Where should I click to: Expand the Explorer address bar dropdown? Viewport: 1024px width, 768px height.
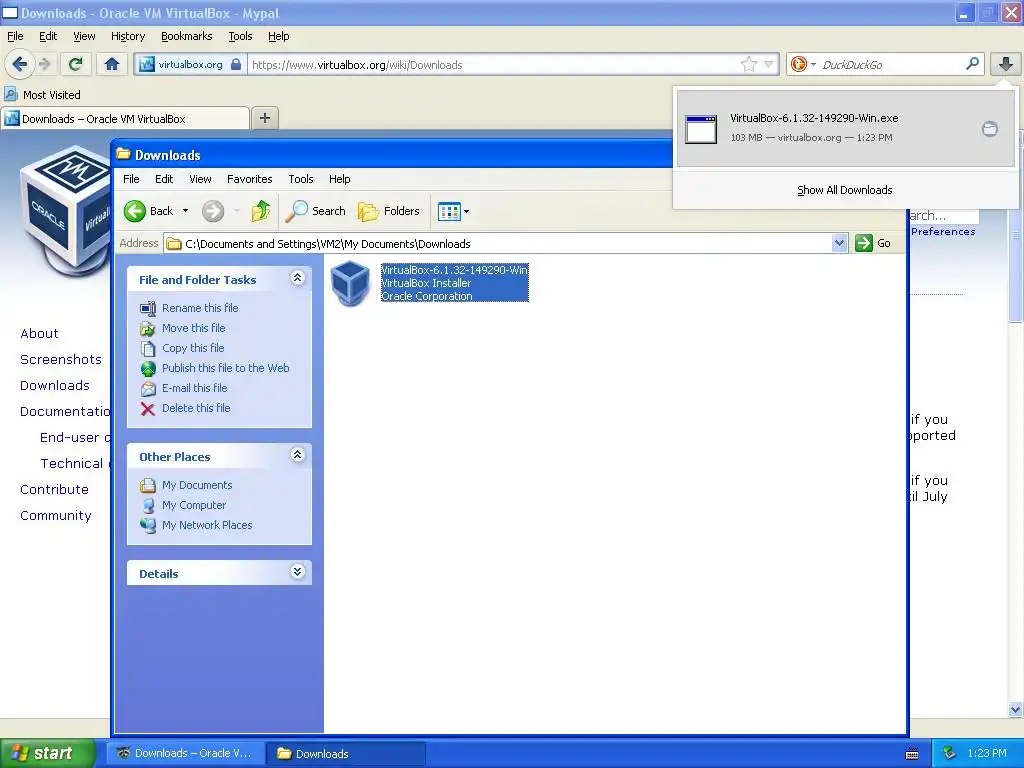pos(839,243)
